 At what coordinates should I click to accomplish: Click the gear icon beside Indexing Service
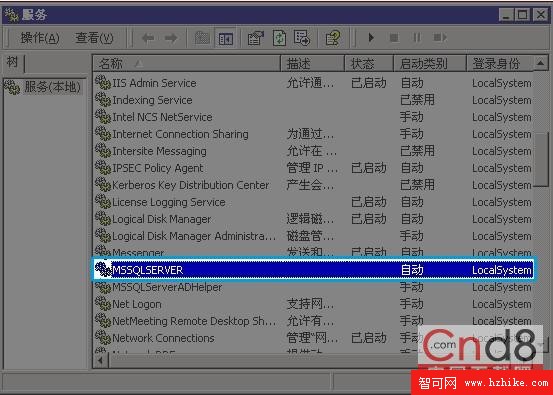coord(103,100)
